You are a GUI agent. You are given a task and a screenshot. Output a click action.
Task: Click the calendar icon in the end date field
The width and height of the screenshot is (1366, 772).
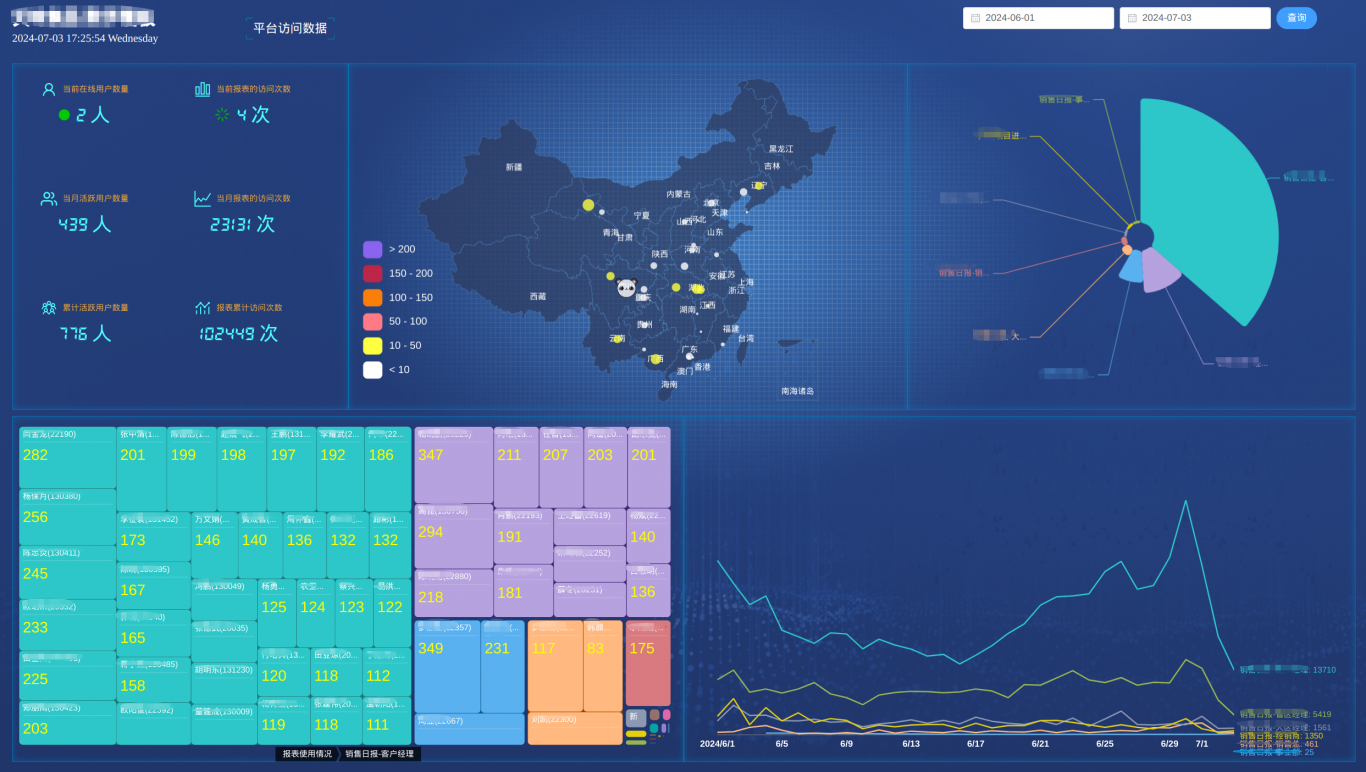coord(1132,18)
